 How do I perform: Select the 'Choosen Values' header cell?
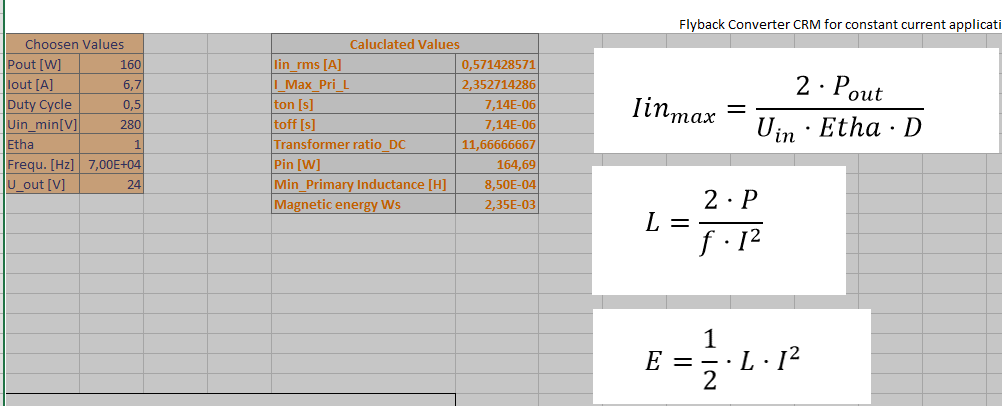pyautogui.click(x=75, y=44)
